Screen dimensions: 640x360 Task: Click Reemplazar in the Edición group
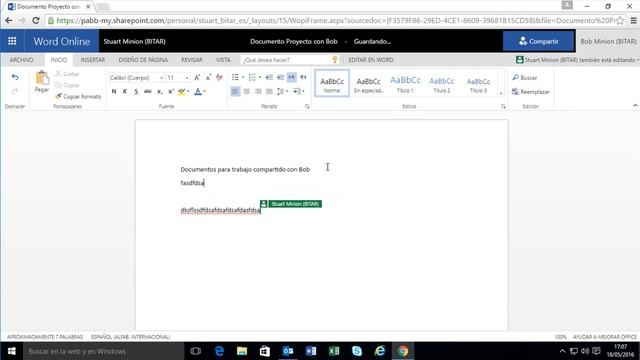(x=531, y=92)
